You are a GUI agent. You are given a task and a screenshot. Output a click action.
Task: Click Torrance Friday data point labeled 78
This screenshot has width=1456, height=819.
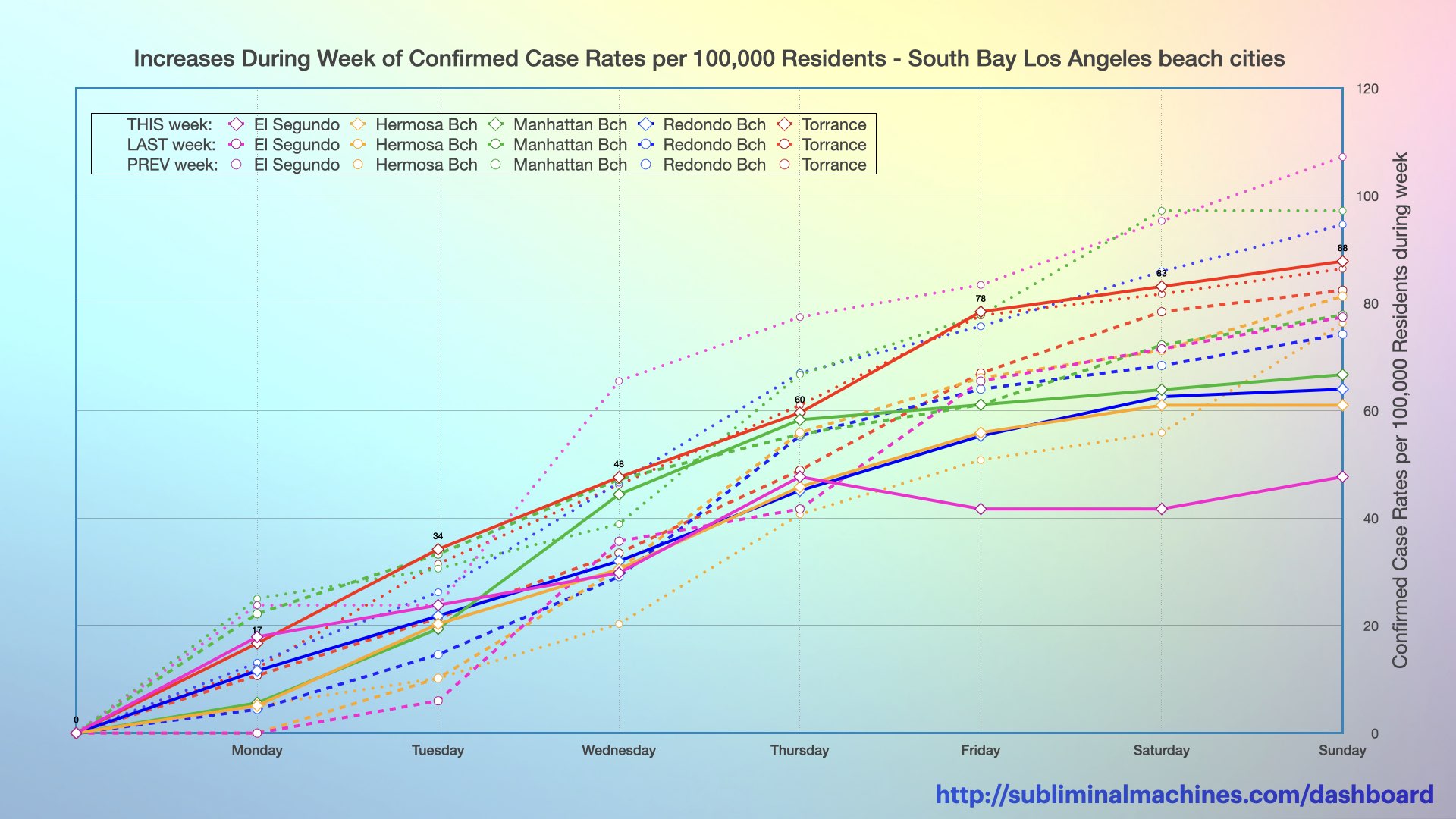point(981,312)
